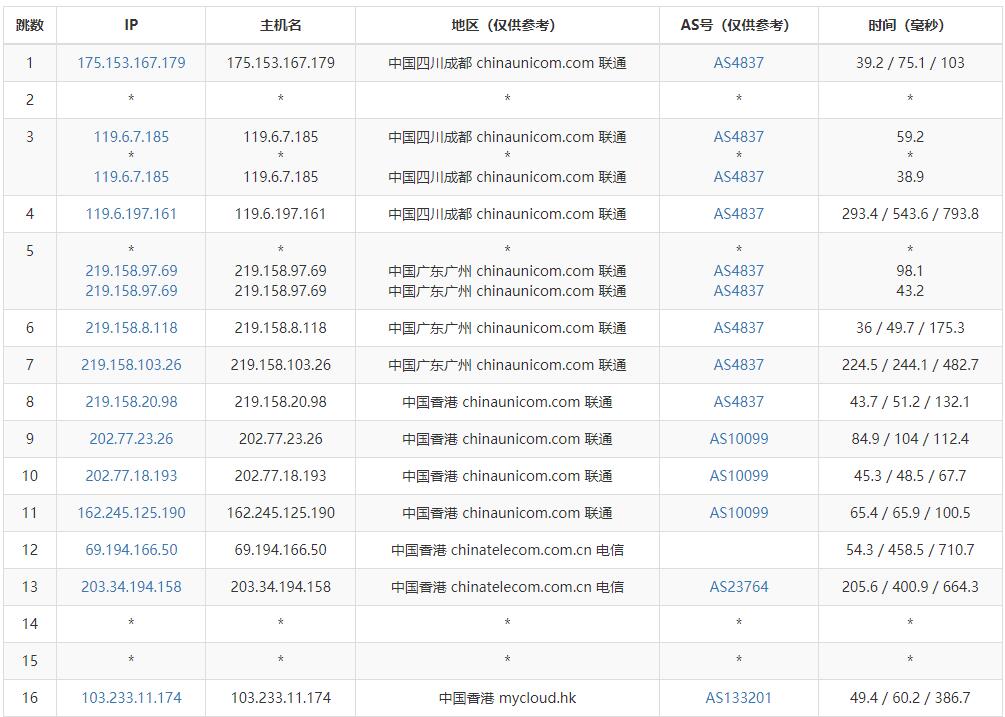Image resolution: width=1005 pixels, height=717 pixels.
Task: Click the 跳数 column header
Action: click(x=29, y=25)
